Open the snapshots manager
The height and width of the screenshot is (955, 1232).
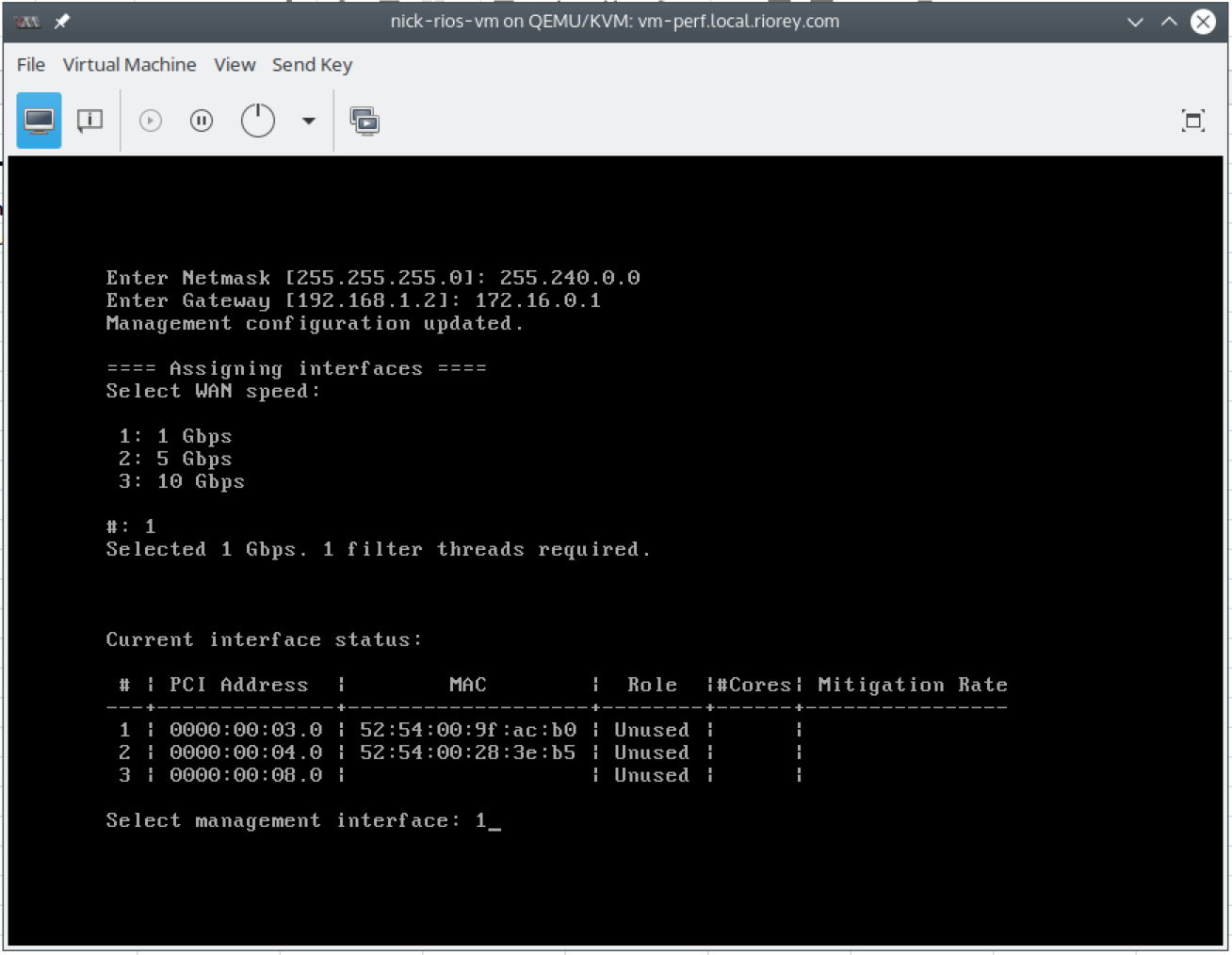pos(365,121)
